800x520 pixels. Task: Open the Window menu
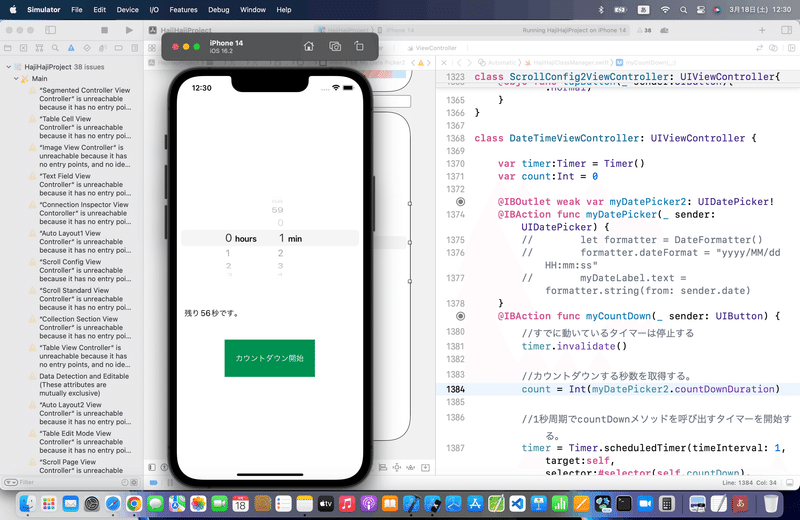tap(253, 10)
